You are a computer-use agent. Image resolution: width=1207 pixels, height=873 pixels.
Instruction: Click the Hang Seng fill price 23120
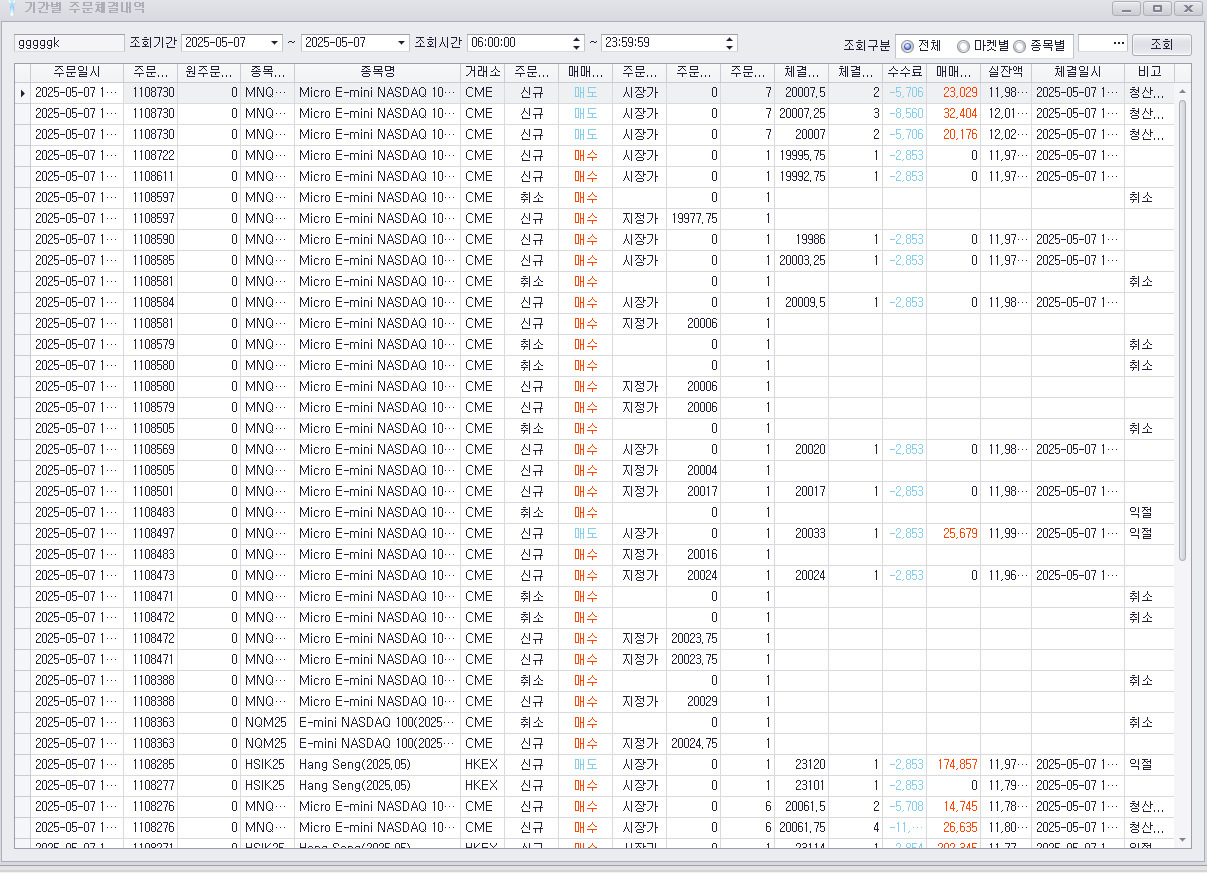coord(801,765)
